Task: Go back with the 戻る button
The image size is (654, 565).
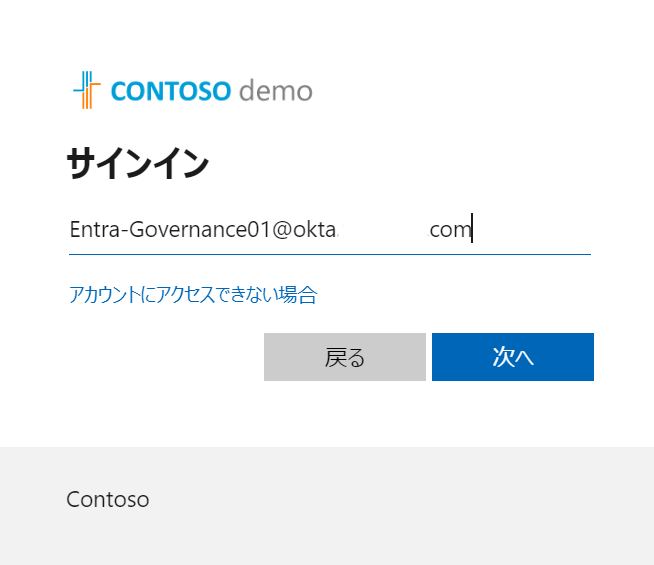Action: tap(345, 357)
